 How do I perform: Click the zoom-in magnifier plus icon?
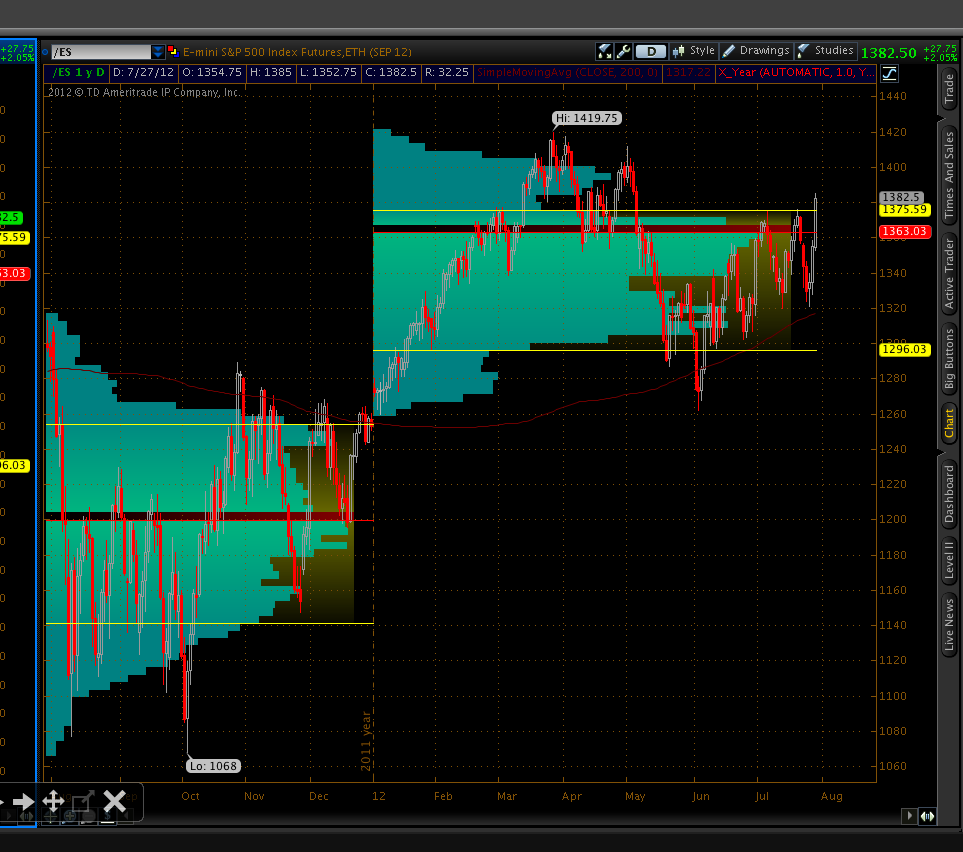69,816
